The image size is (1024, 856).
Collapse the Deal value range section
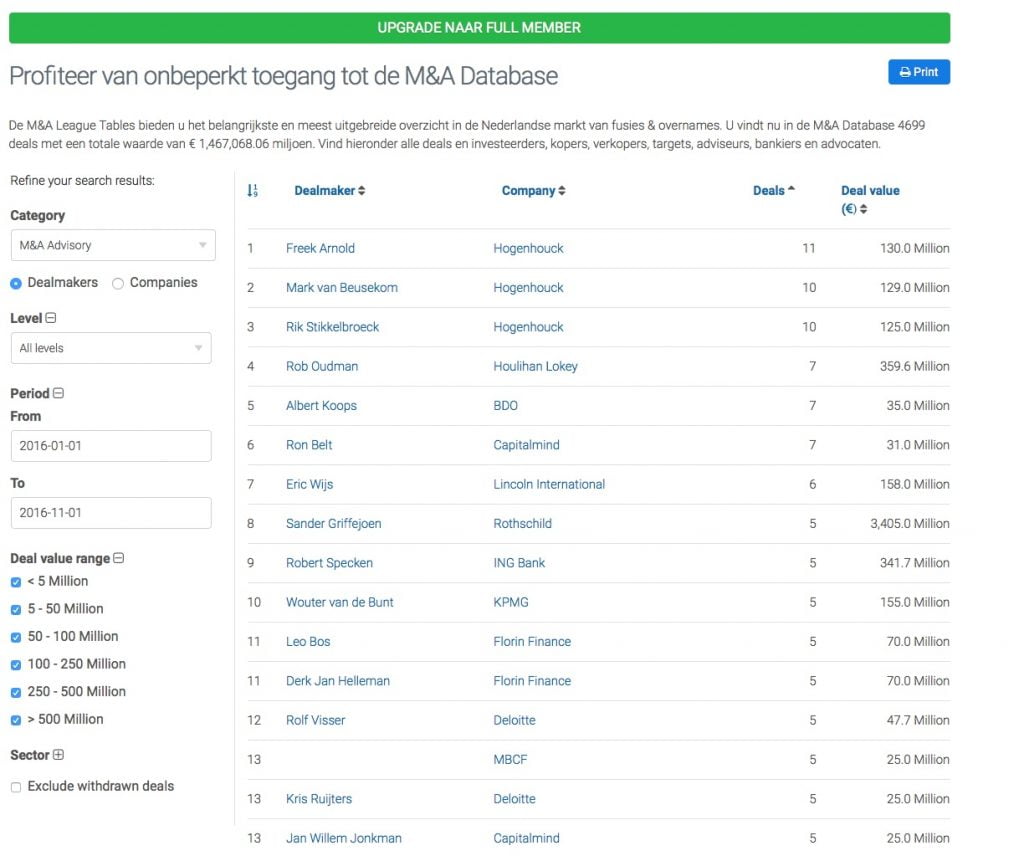tap(118, 558)
